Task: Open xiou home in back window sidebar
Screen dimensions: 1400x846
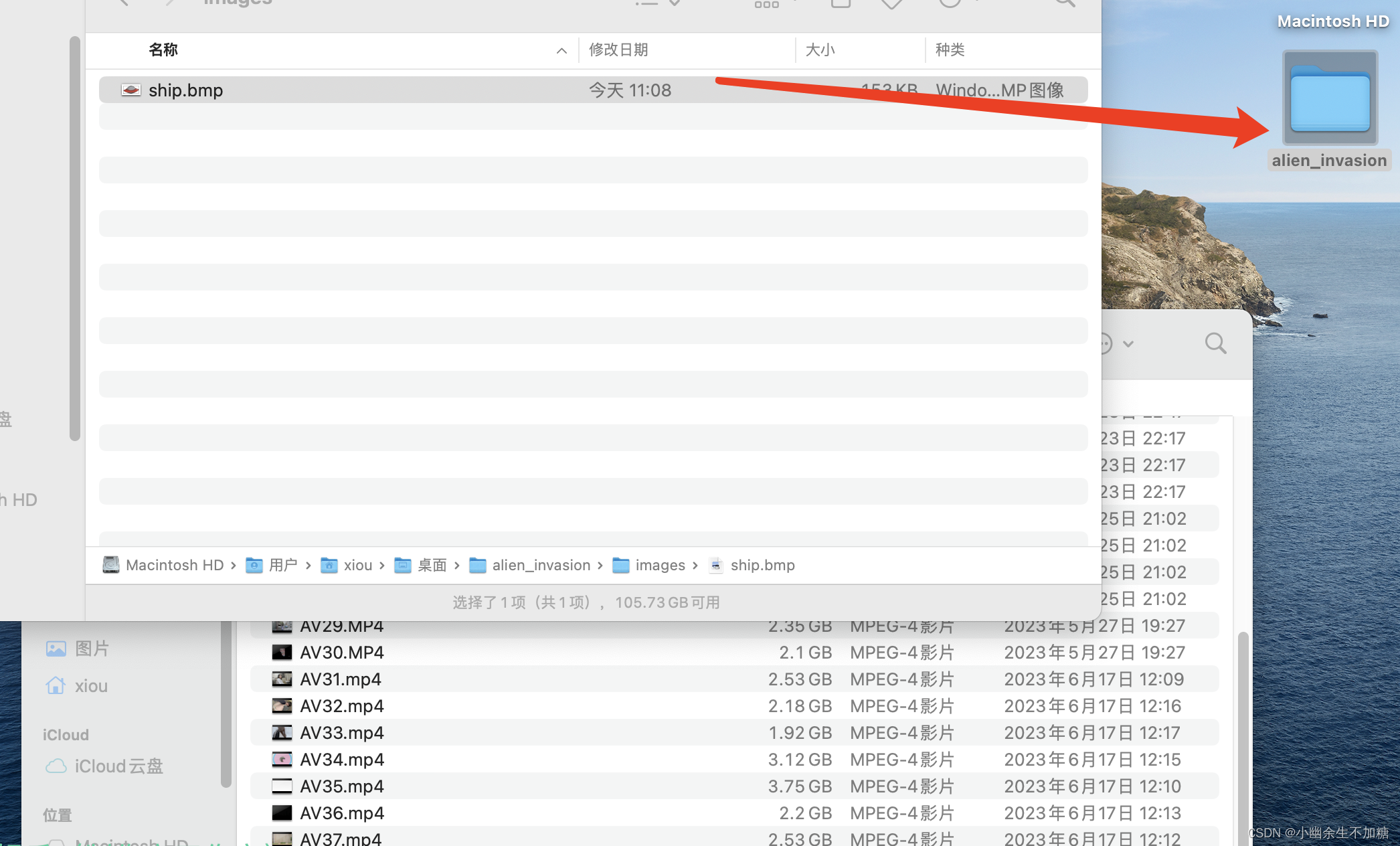Action: pyautogui.click(x=91, y=686)
